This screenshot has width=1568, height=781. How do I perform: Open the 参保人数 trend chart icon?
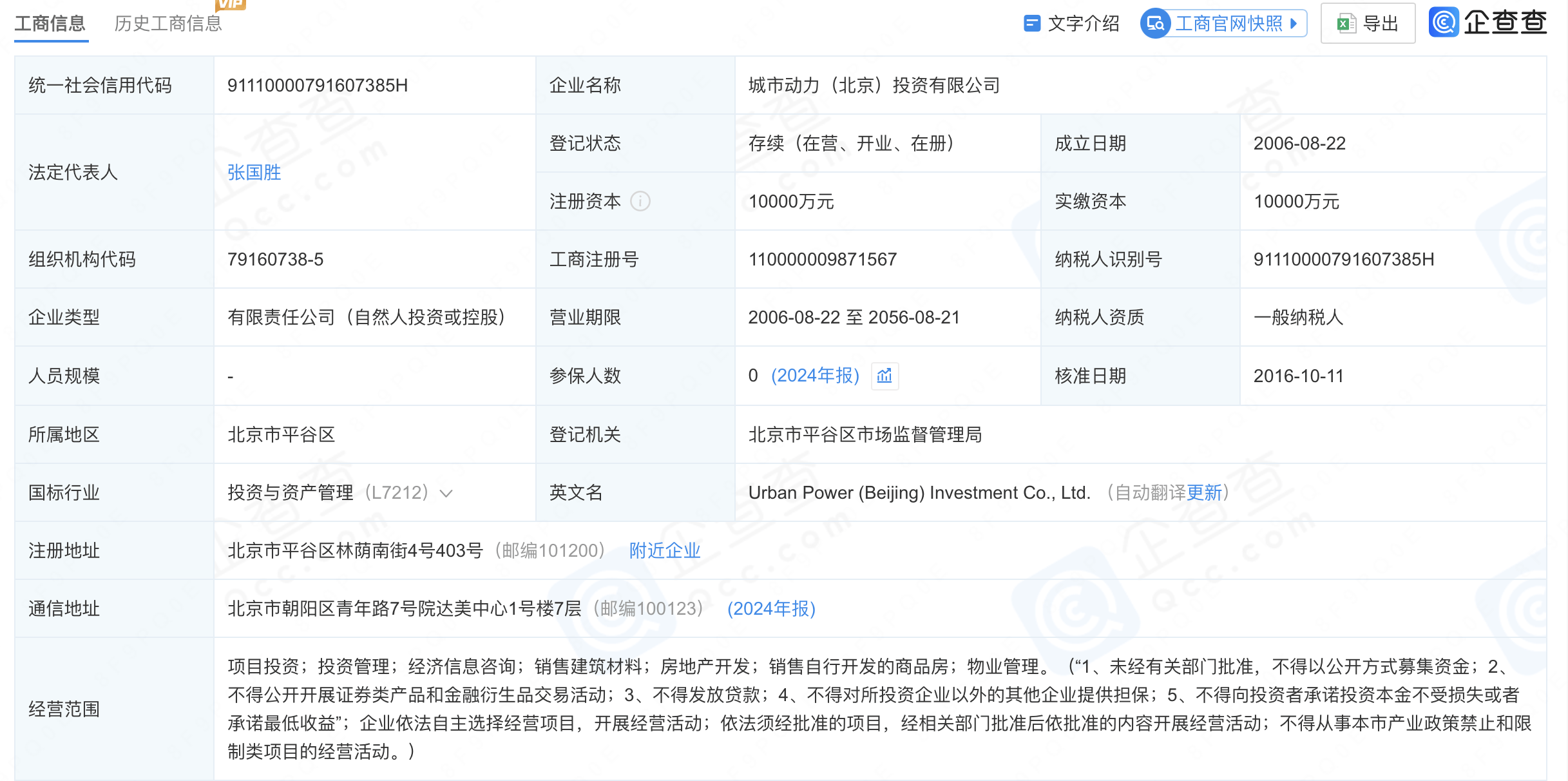[884, 376]
